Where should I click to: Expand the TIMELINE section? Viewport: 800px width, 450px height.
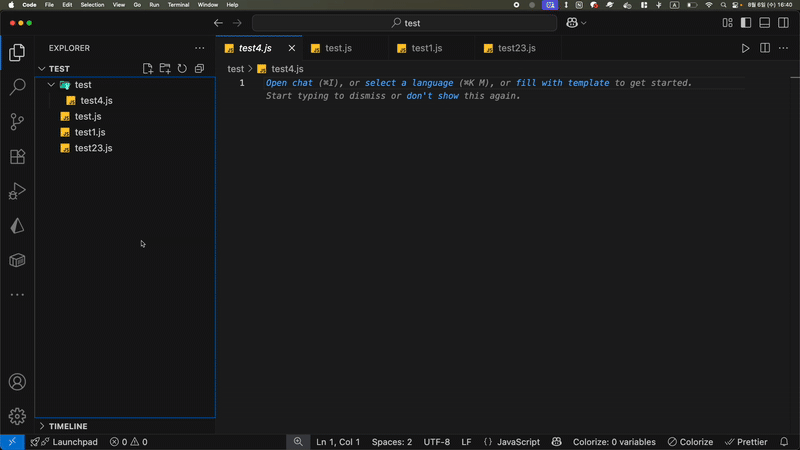(x=68, y=426)
